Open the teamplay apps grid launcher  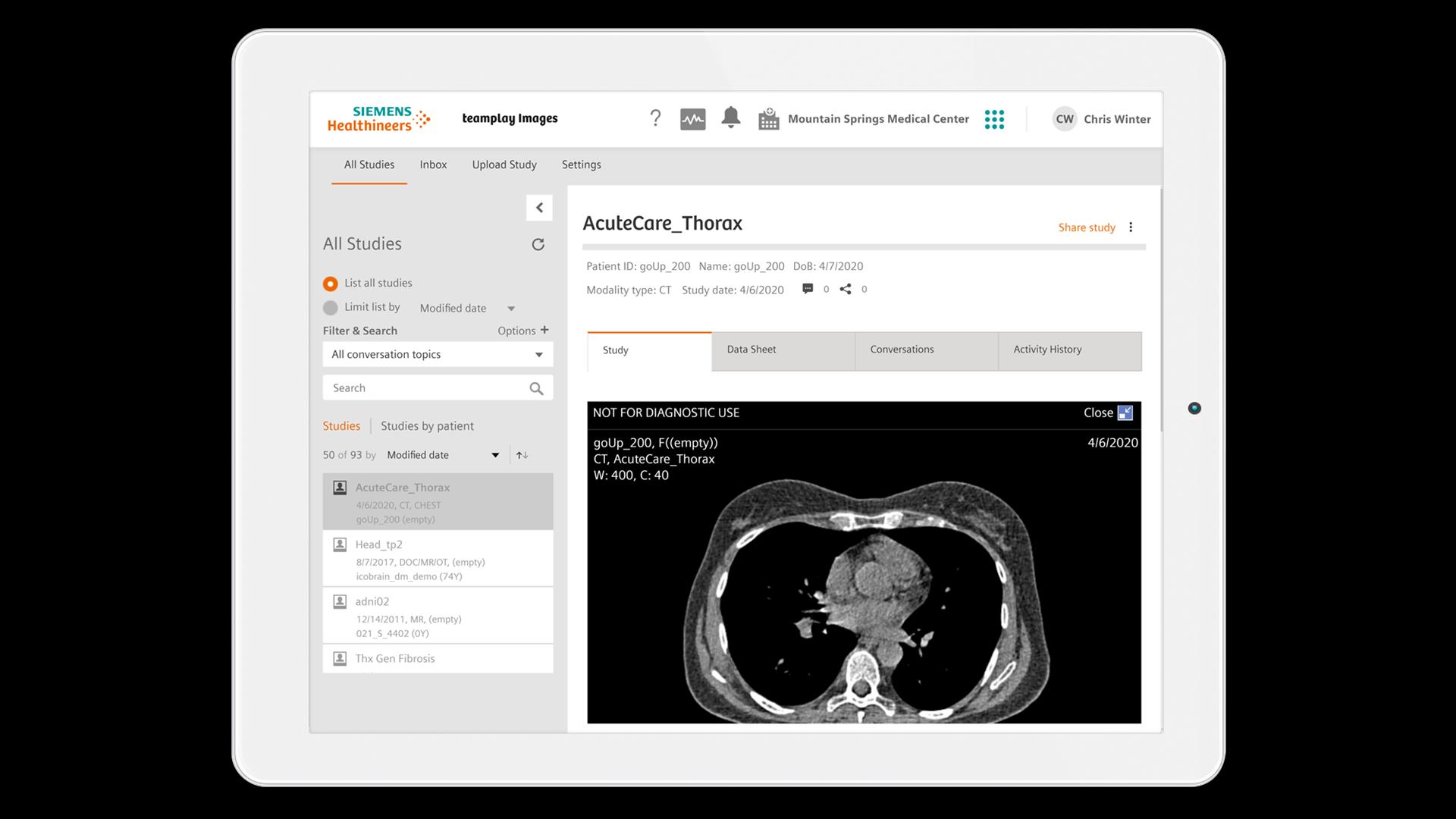tap(994, 118)
